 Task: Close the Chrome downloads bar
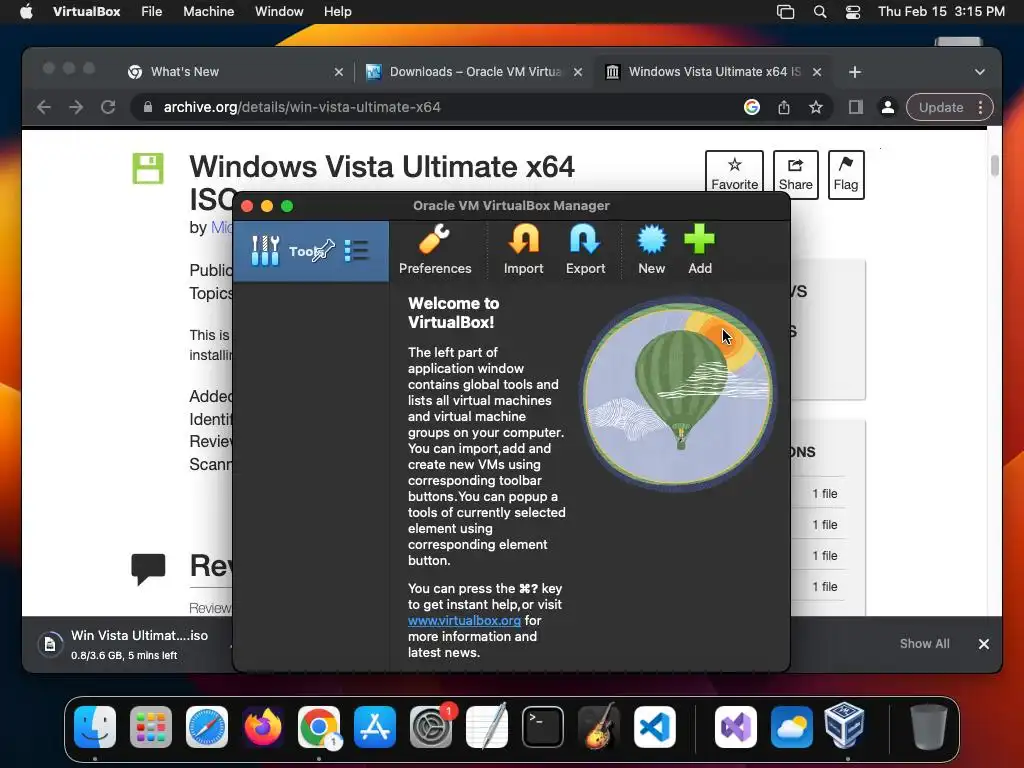pos(984,644)
